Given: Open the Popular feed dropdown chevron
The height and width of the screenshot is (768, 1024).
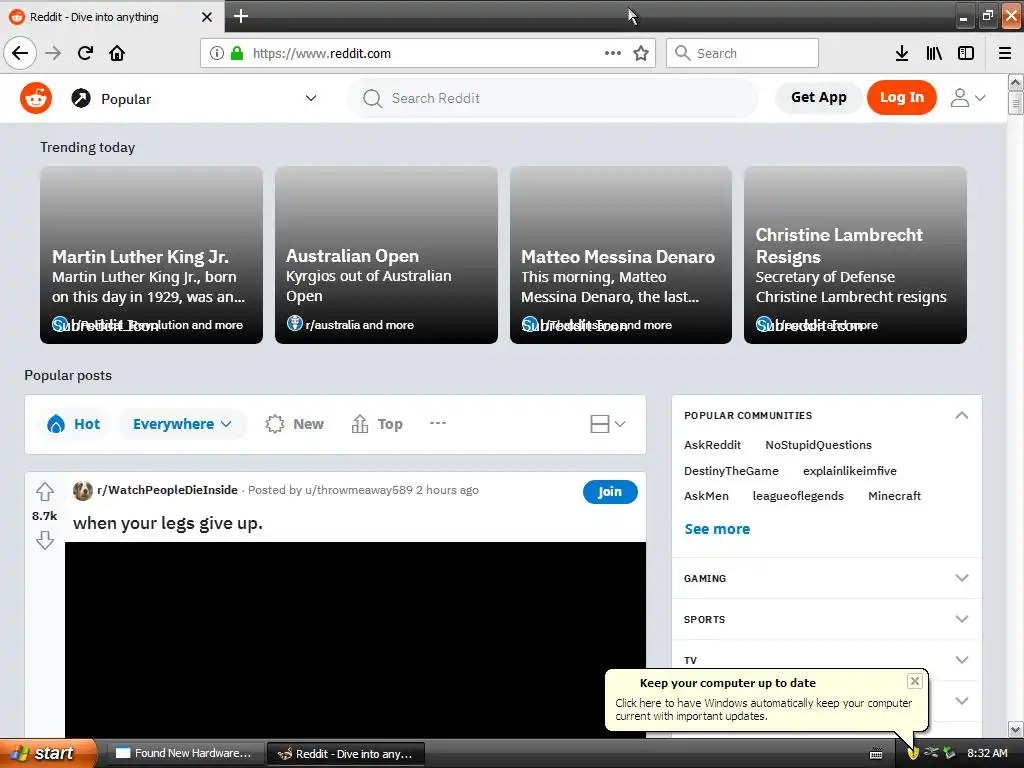Looking at the screenshot, I should [311, 99].
